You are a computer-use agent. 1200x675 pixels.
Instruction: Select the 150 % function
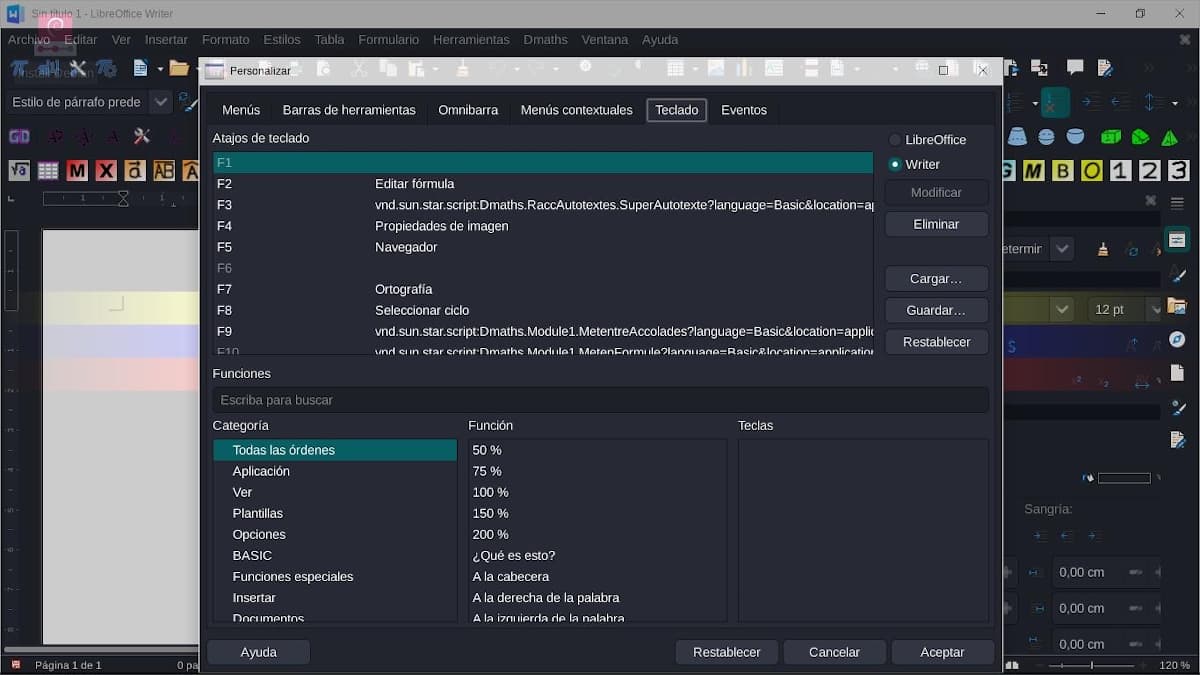597,513
